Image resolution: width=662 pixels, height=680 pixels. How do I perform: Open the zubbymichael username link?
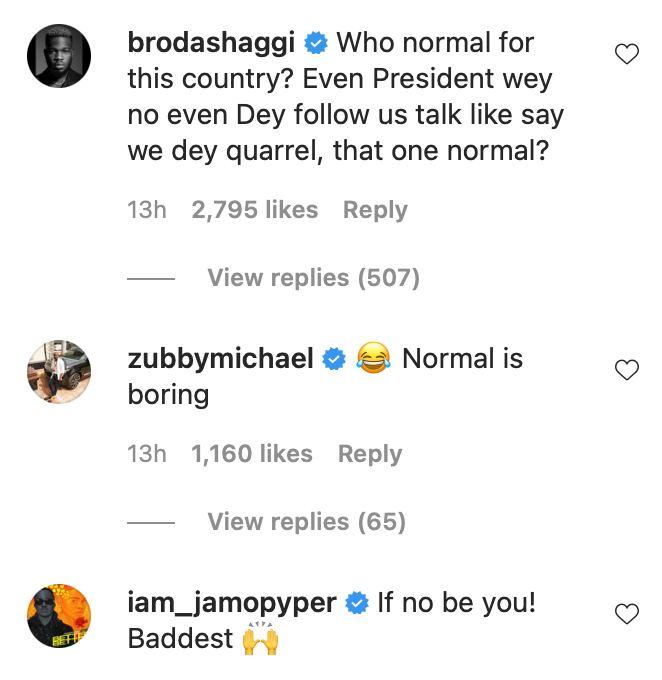[x=221, y=359]
